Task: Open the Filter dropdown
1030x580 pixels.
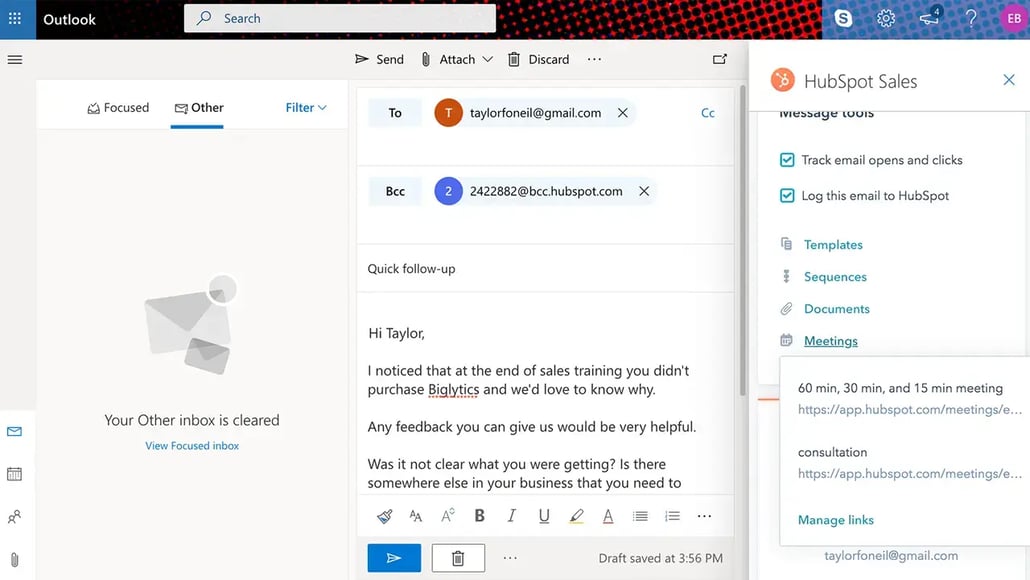Action: click(x=305, y=108)
